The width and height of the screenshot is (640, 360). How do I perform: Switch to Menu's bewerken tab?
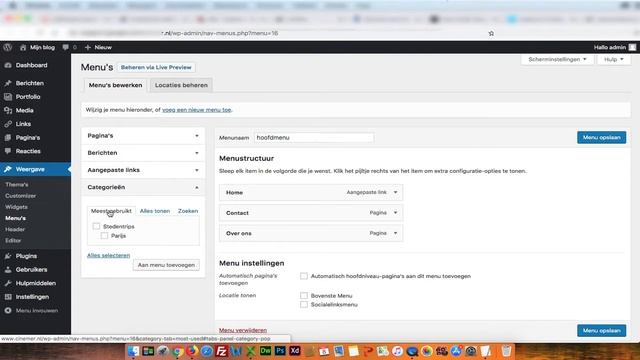coord(116,85)
